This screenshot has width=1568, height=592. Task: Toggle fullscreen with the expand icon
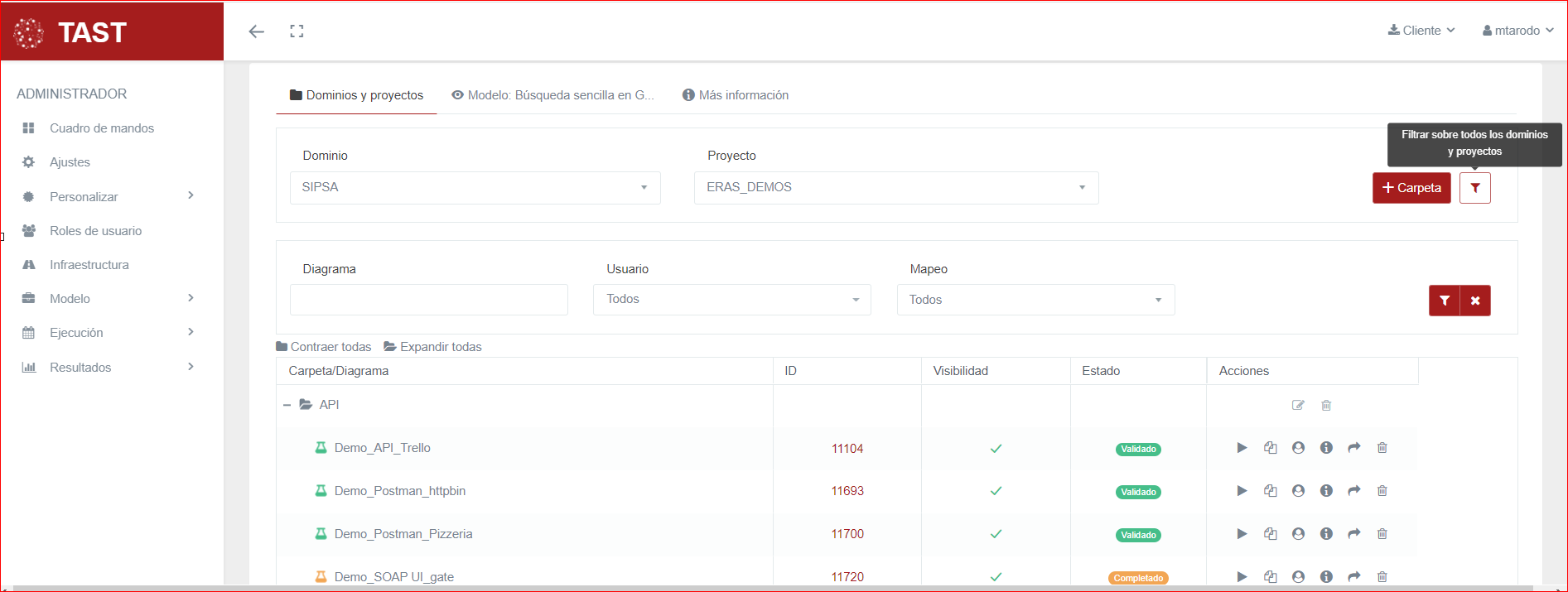point(297,31)
